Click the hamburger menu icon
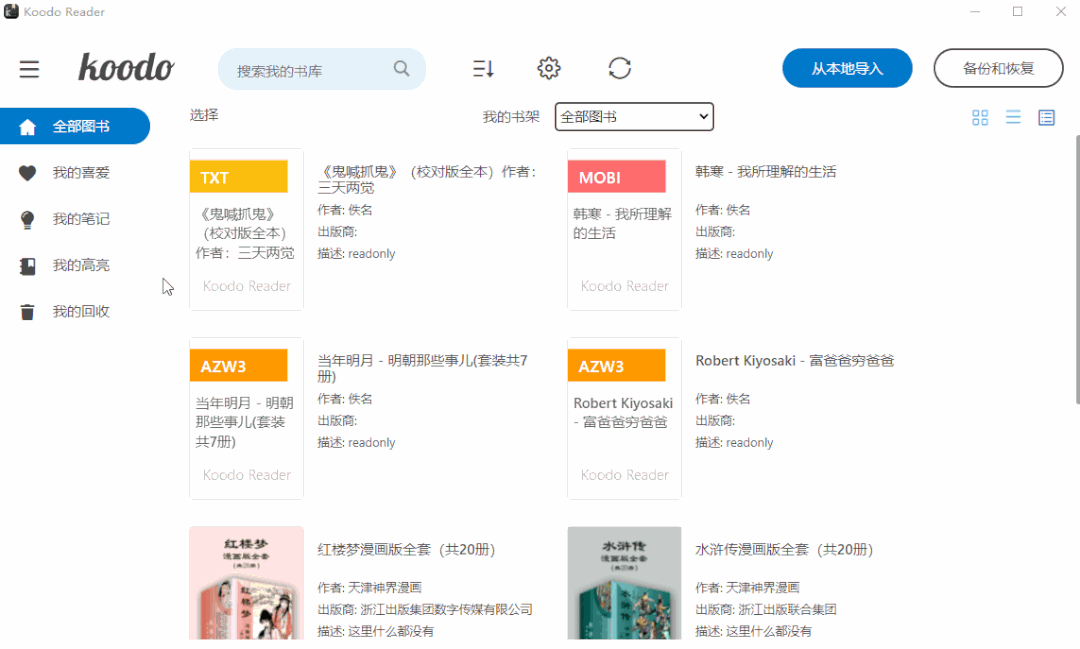Viewport: 1080px width, 649px height. 29,69
